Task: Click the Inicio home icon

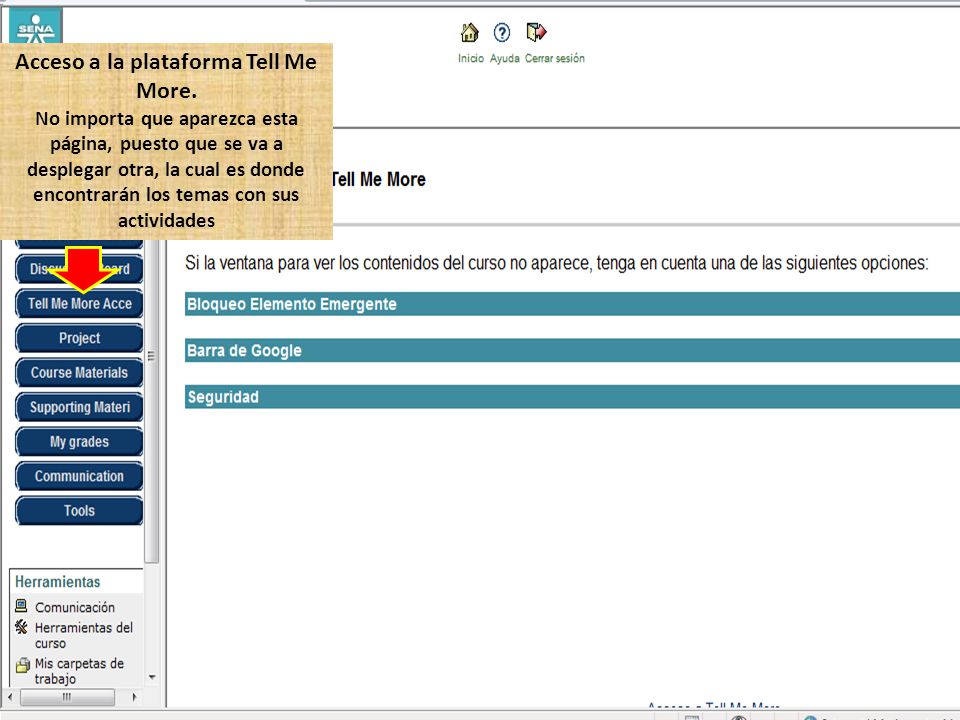Action: (x=470, y=32)
